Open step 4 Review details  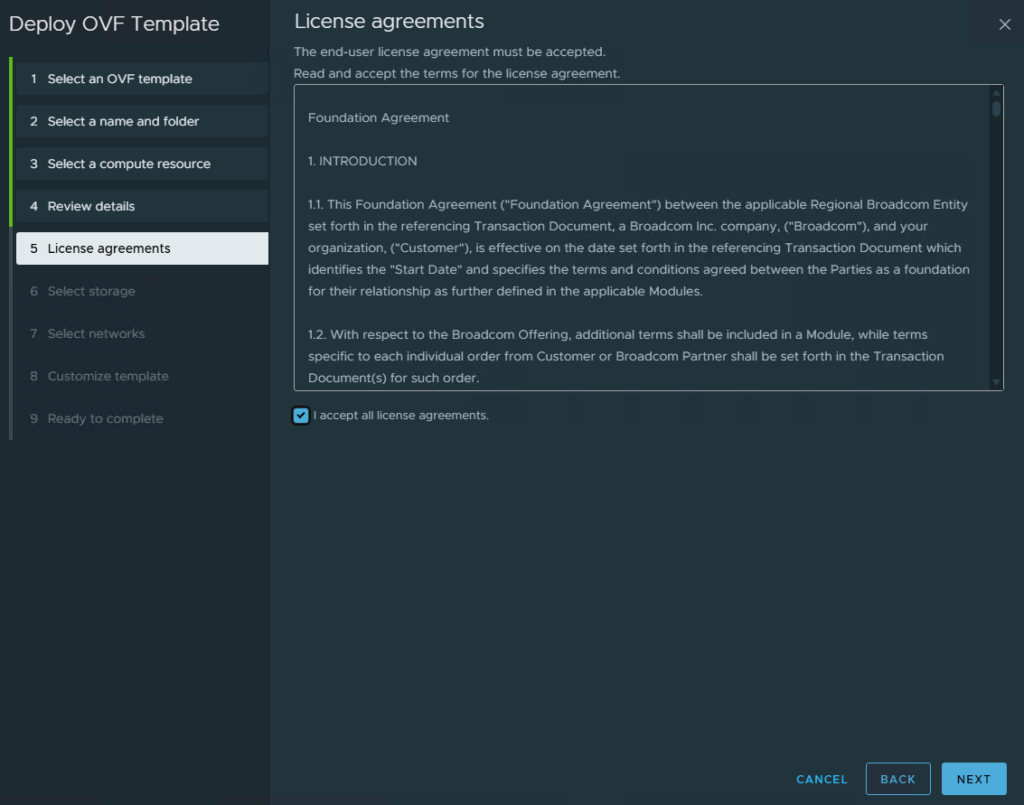click(x=142, y=206)
